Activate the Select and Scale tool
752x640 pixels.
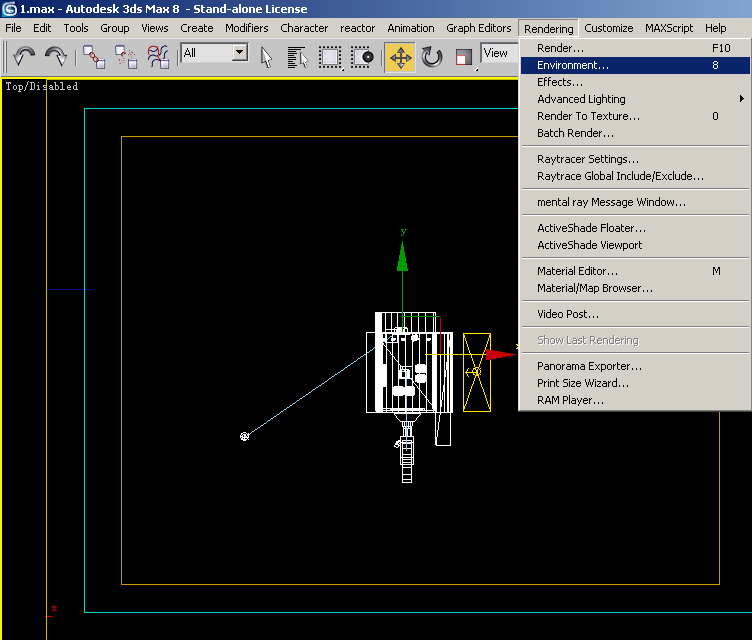pyautogui.click(x=463, y=57)
